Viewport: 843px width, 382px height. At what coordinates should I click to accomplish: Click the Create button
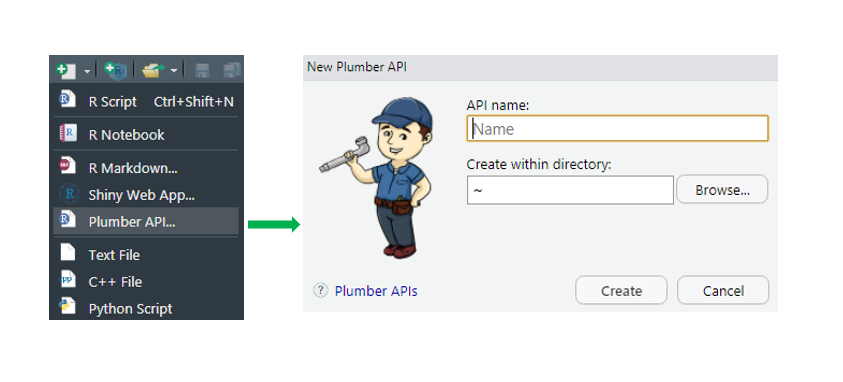point(621,291)
